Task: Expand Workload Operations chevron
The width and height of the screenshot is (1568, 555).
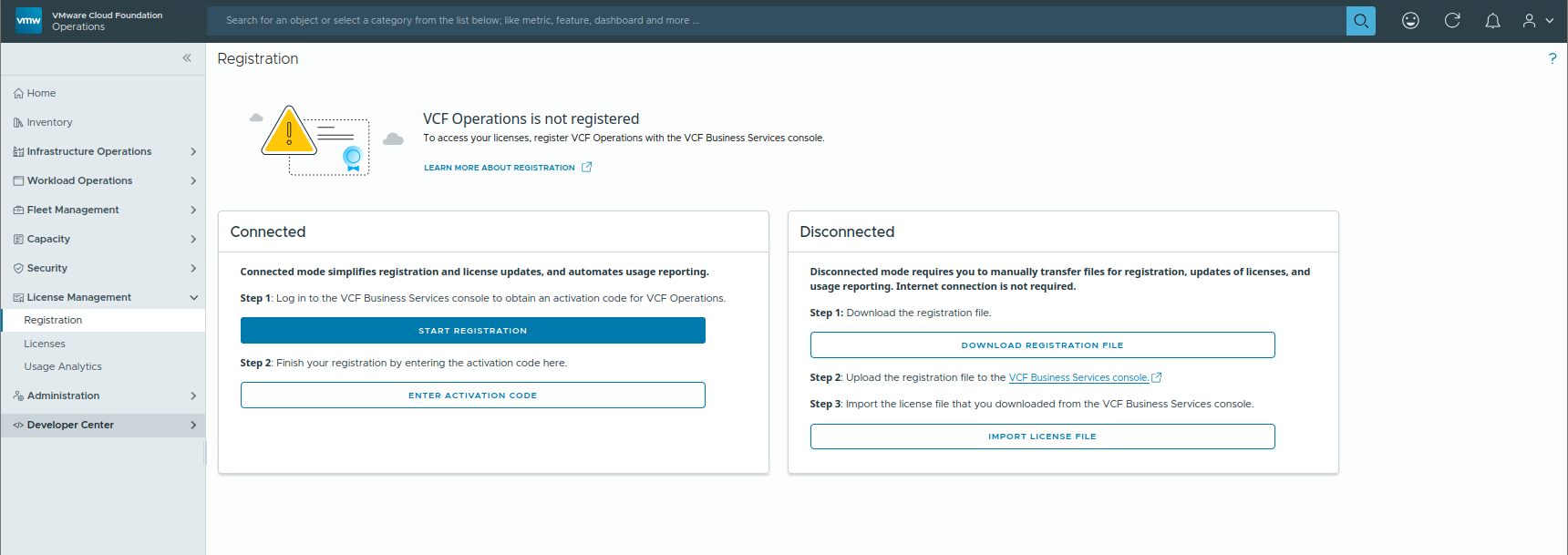Action: coord(193,180)
